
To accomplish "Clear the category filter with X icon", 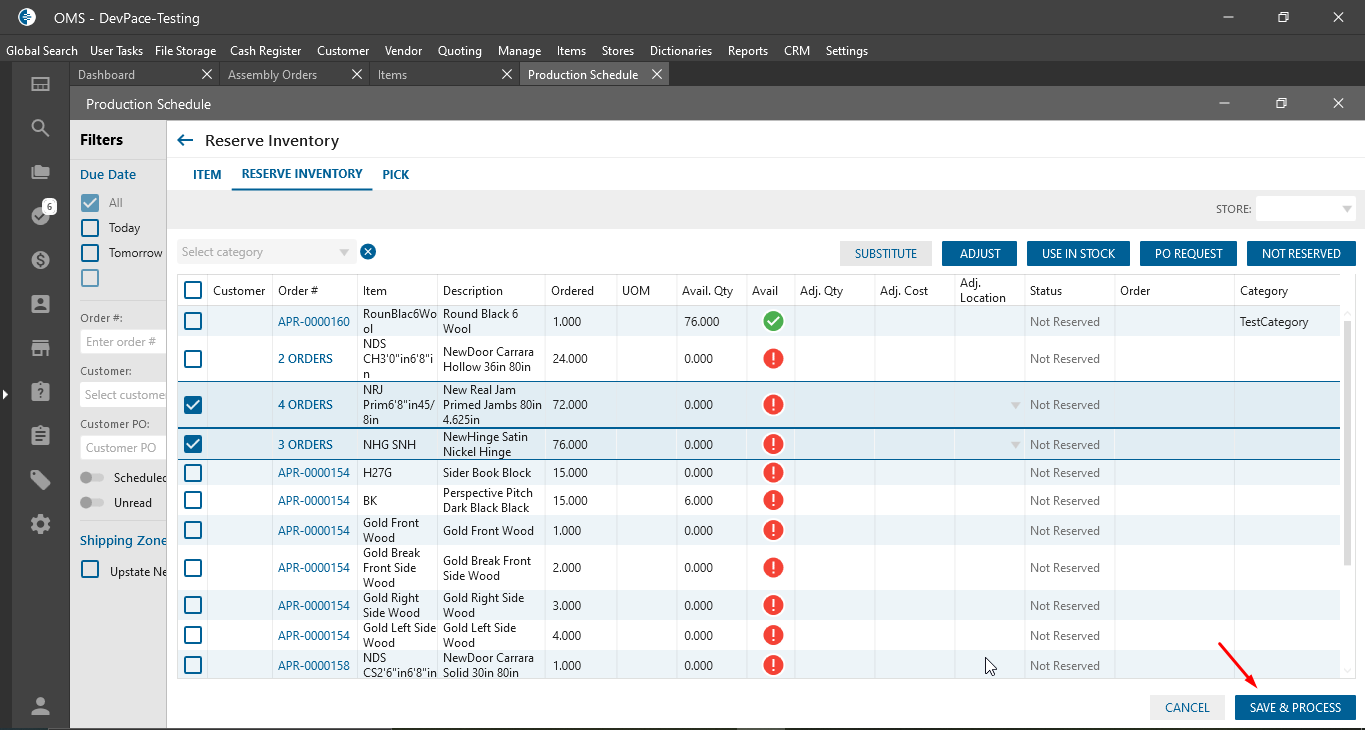I will (368, 252).
